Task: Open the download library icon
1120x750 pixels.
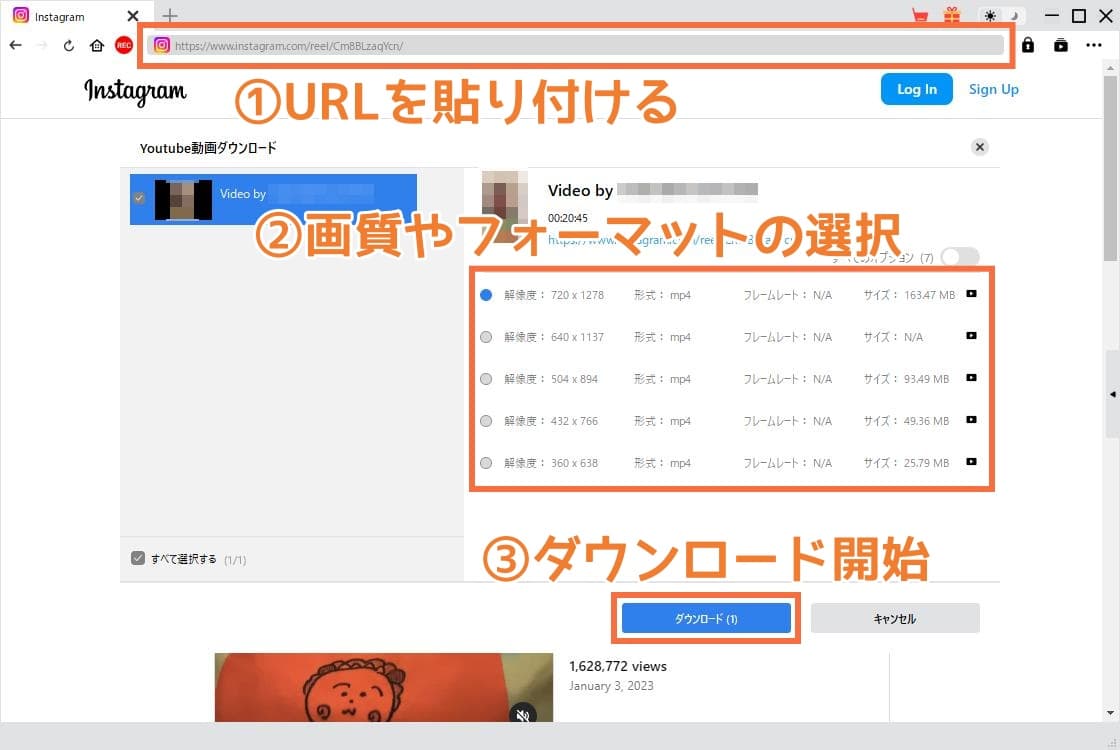Action: pyautogui.click(x=1061, y=45)
